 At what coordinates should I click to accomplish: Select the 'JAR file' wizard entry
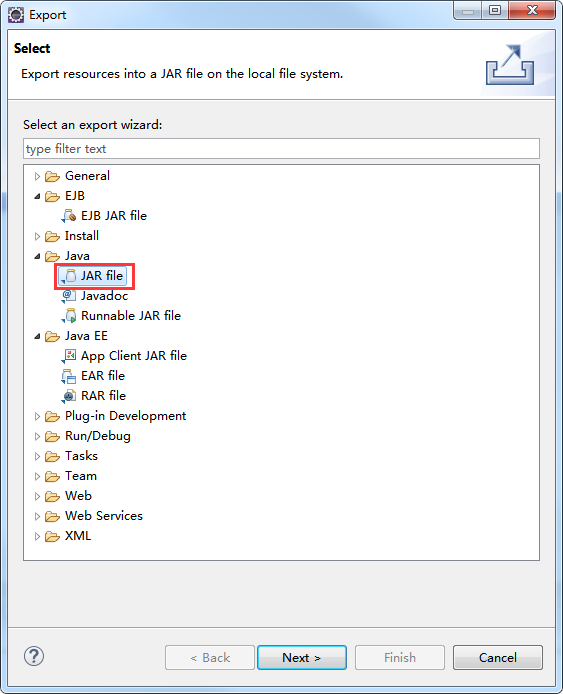(102, 276)
